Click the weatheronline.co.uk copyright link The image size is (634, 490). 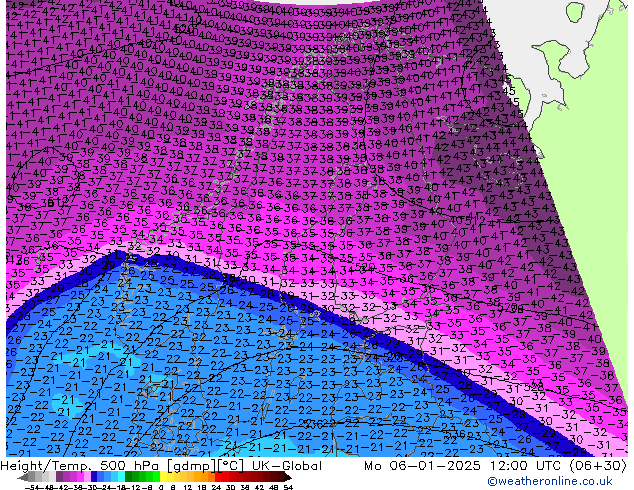tap(549, 481)
